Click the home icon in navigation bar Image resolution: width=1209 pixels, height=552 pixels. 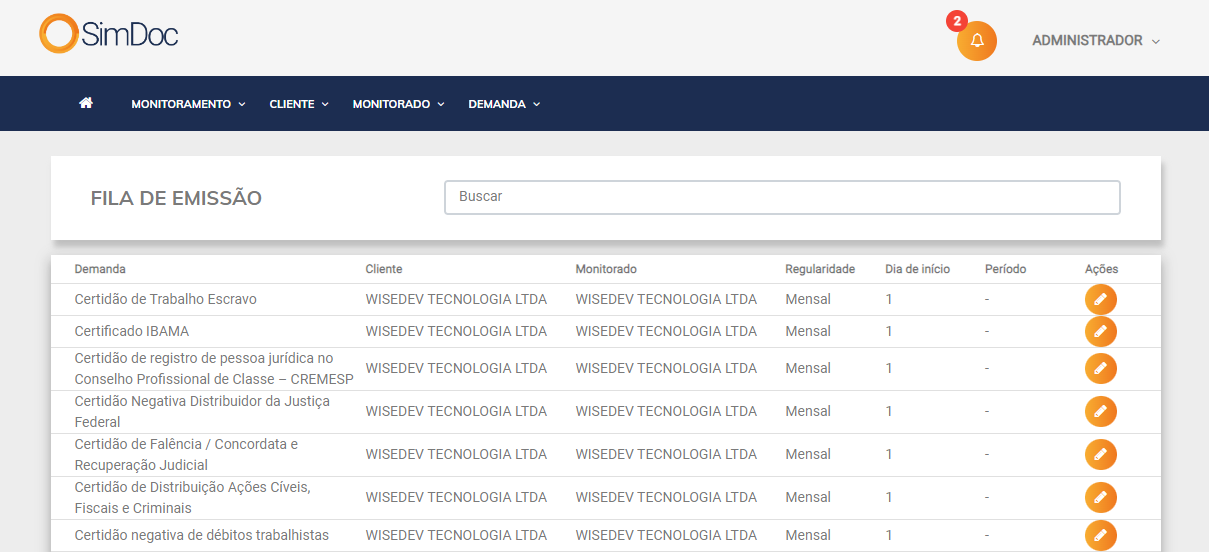[x=86, y=103]
